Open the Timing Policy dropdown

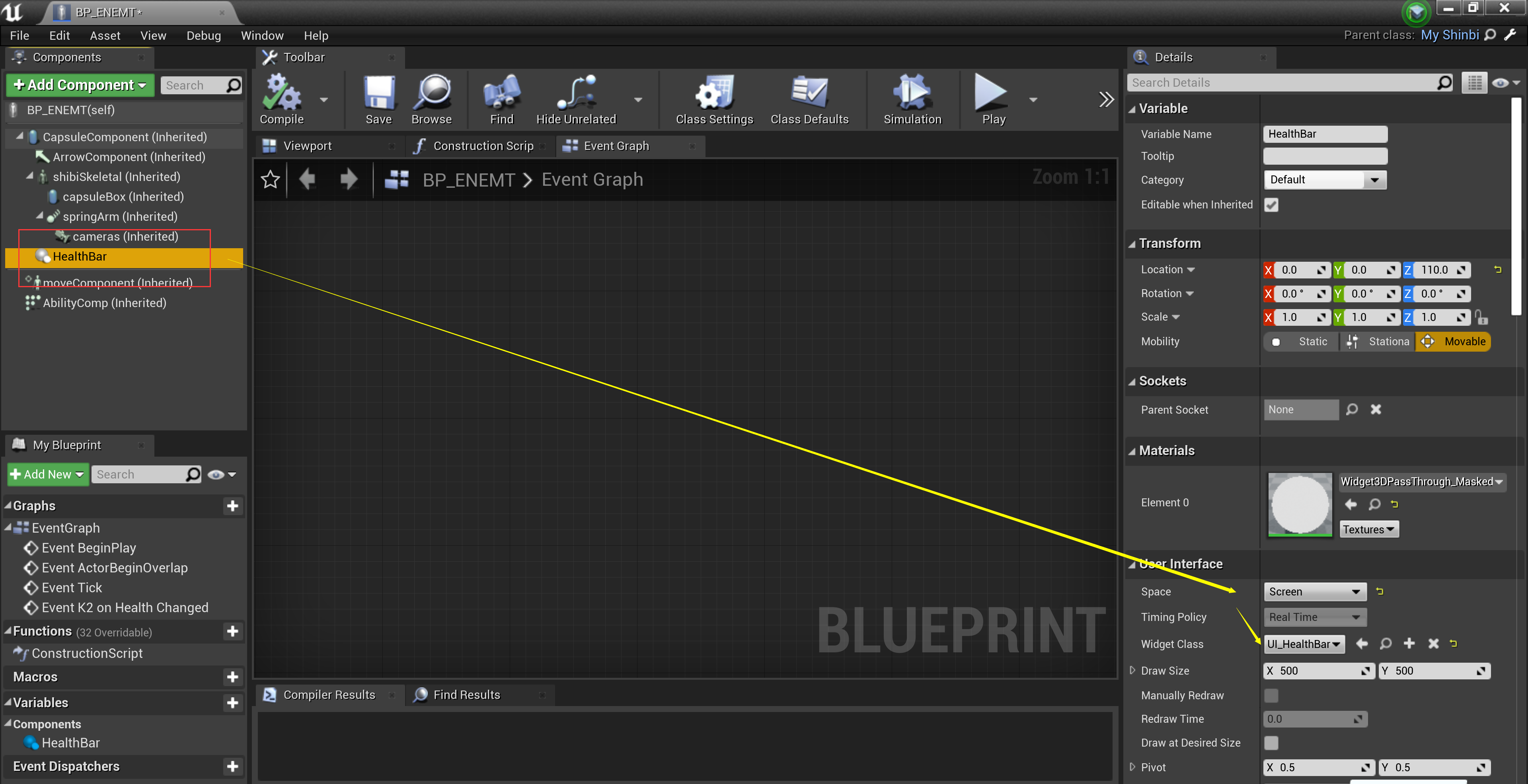click(x=1314, y=617)
